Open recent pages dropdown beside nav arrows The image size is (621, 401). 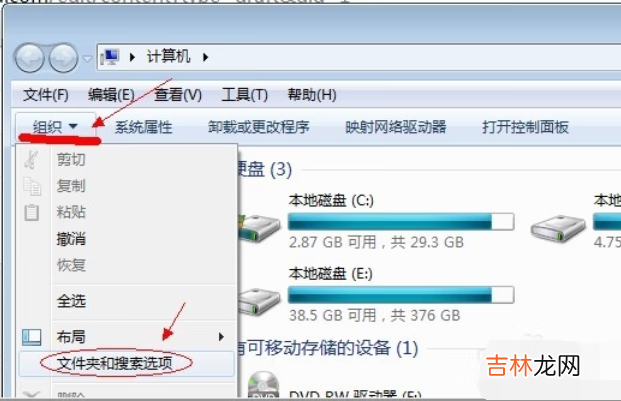click(87, 59)
